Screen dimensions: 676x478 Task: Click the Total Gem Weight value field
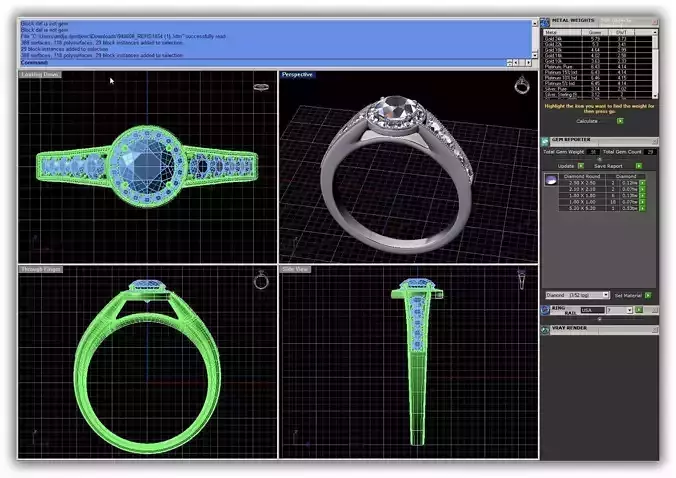[593, 152]
